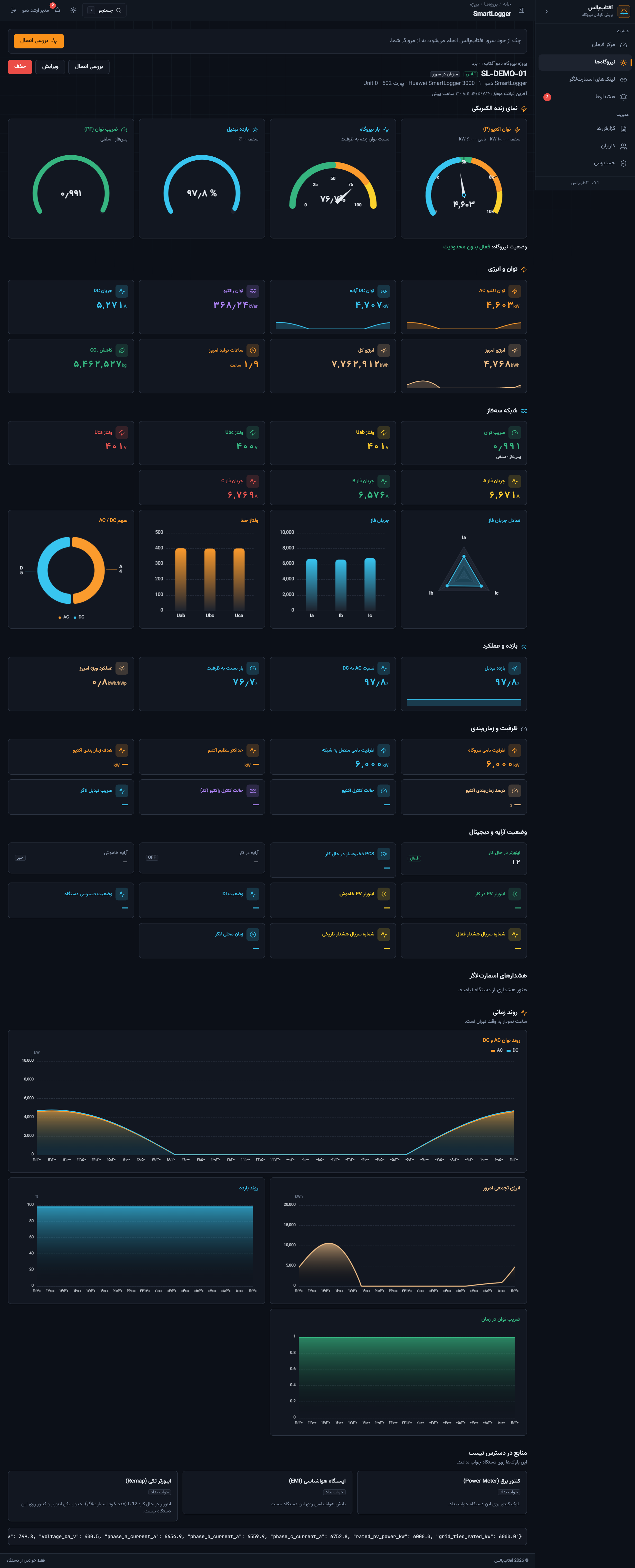Click the raw JSON text line at the bottom
The image size is (635, 1568).
pyautogui.click(x=267, y=1536)
